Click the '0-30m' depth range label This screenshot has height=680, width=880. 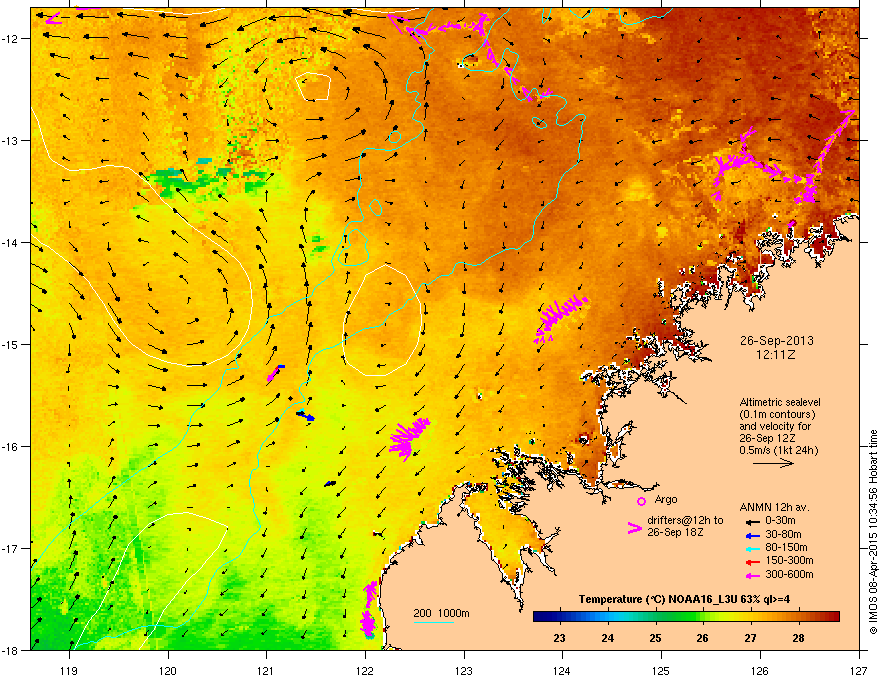point(781,521)
